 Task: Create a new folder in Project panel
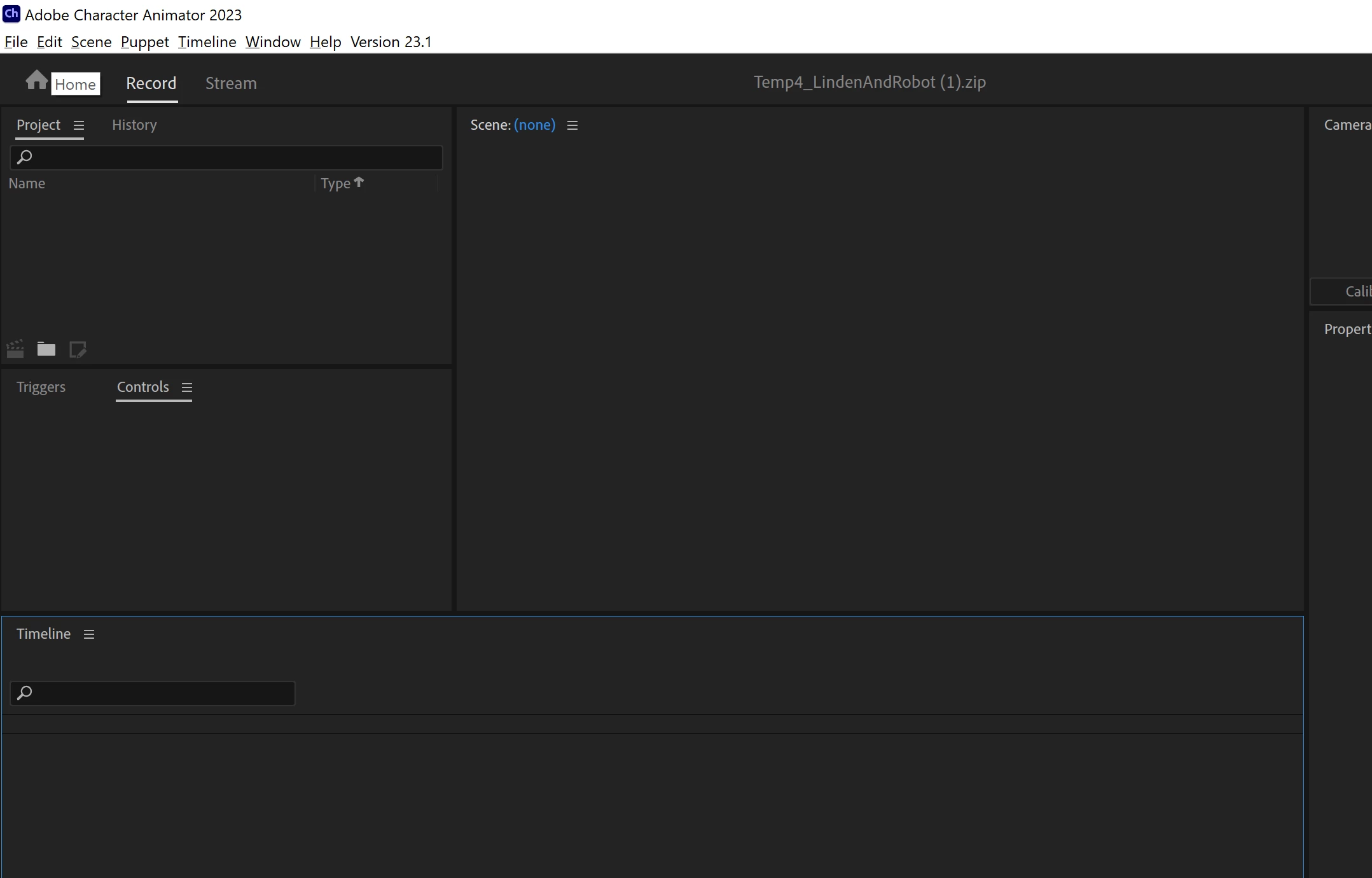point(46,349)
